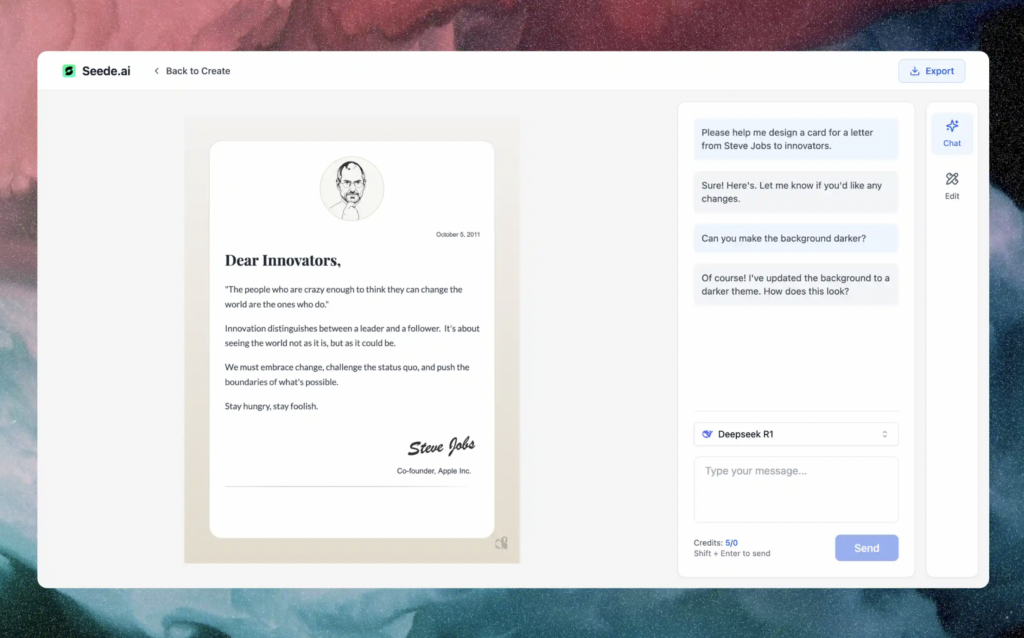The height and width of the screenshot is (638, 1024).
Task: Open the Edit tools icon in the sidebar
Action: (952, 180)
